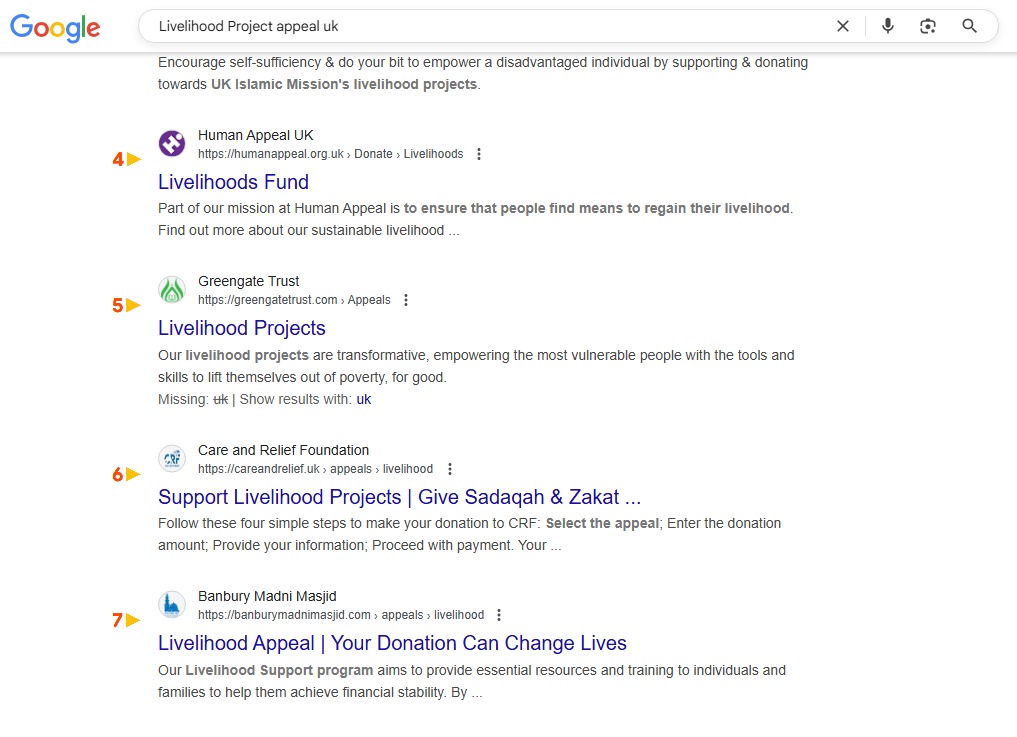Click the magnifying glass search button
The width and height of the screenshot is (1017, 737).
(969, 26)
